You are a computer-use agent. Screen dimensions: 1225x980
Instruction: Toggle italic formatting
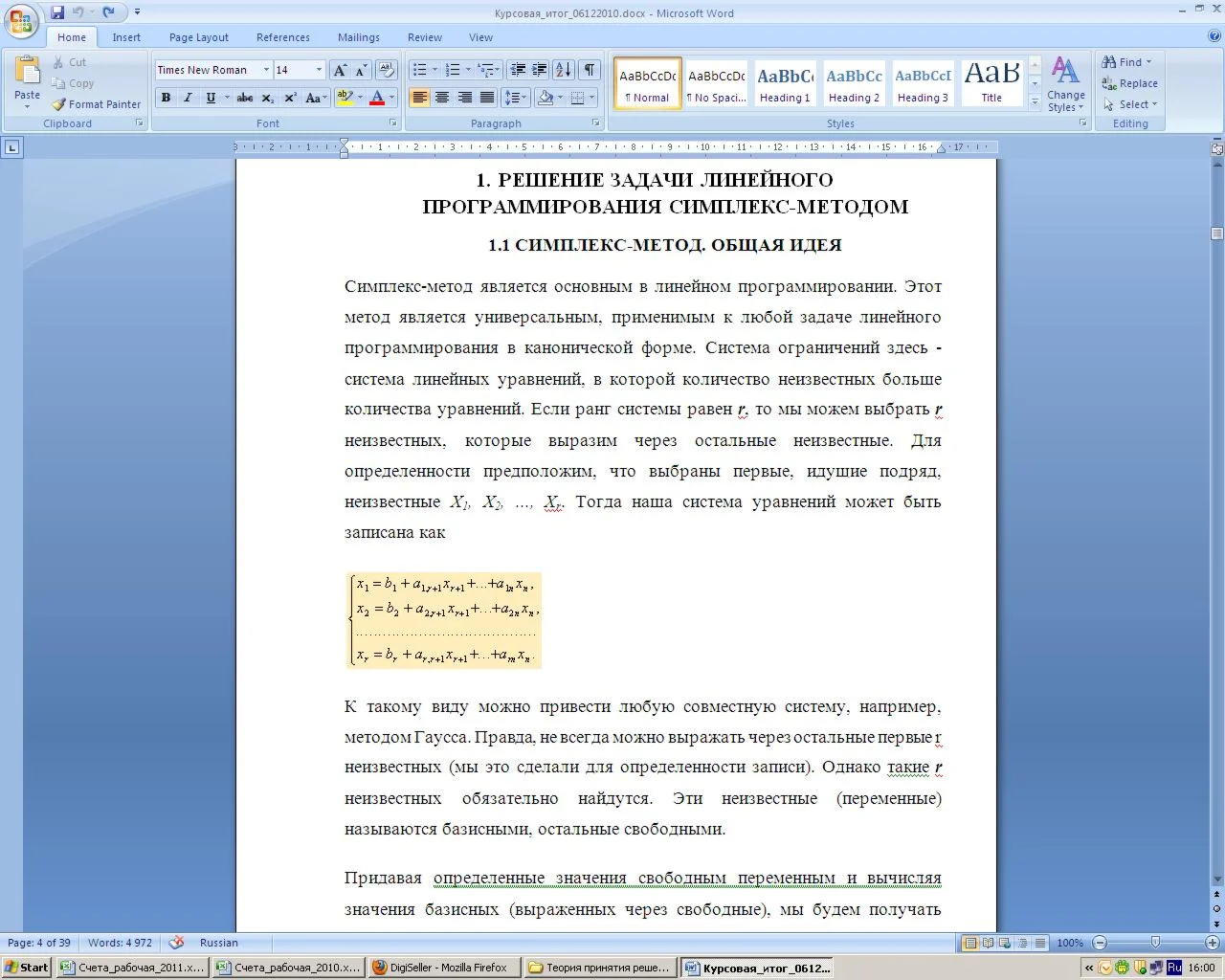(x=188, y=98)
